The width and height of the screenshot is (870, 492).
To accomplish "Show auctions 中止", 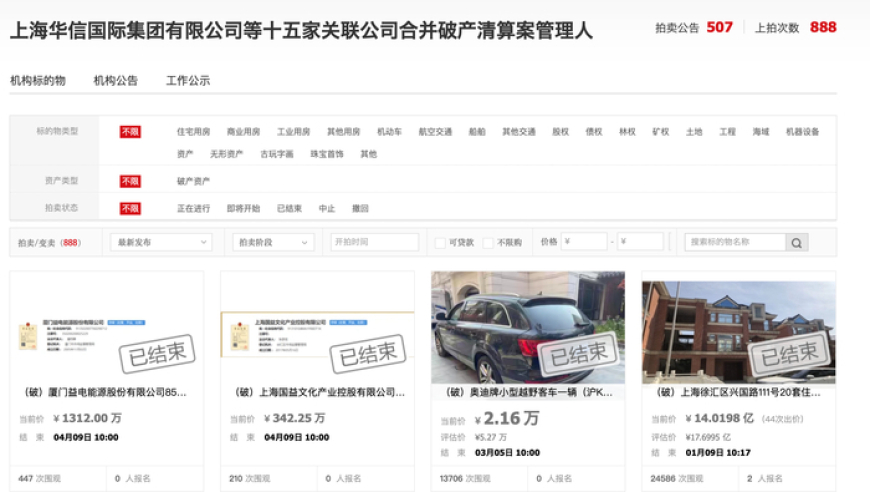I will point(327,209).
